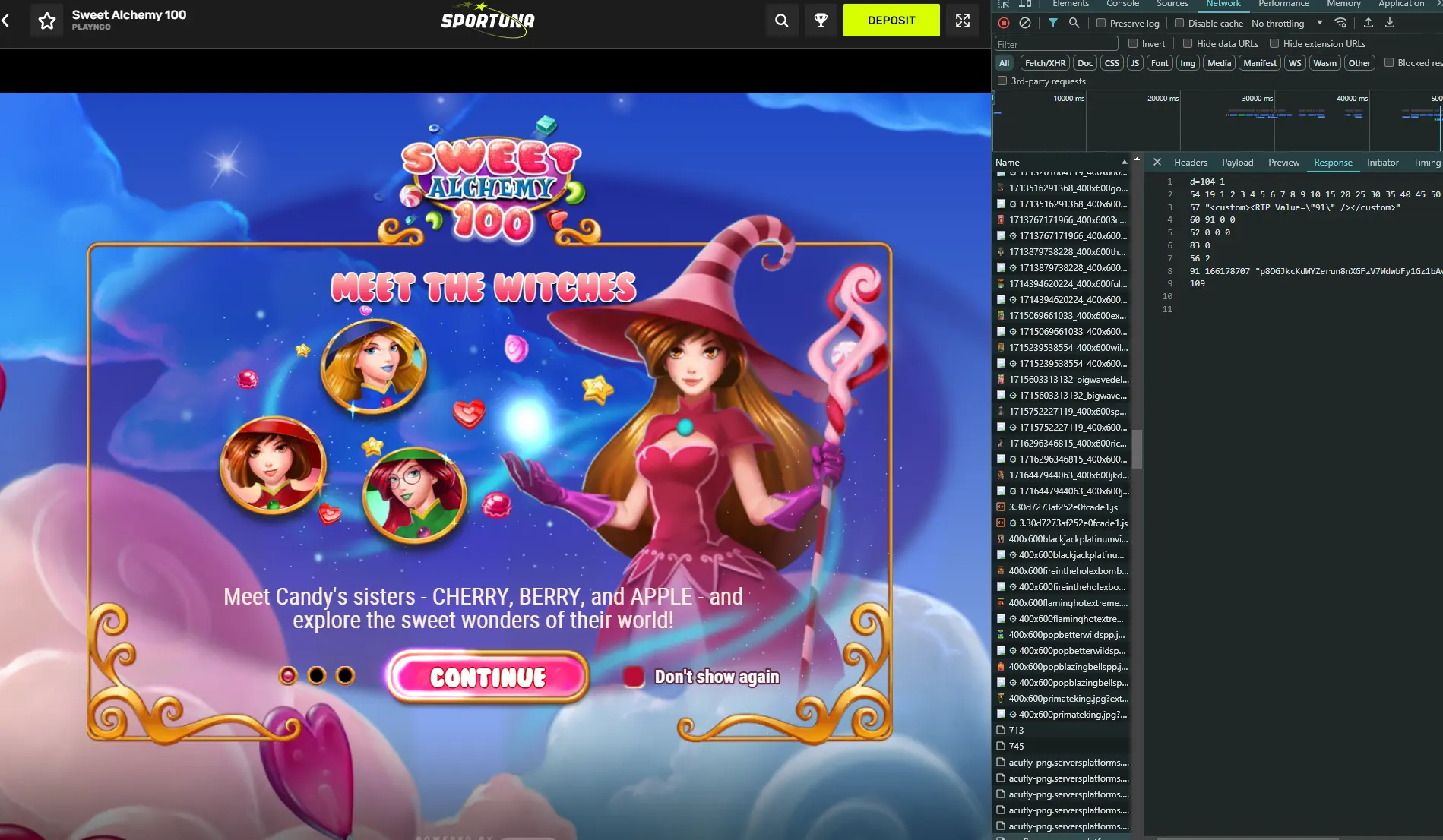Select the first intro page dot
The image size is (1443, 840).
pyautogui.click(x=288, y=675)
